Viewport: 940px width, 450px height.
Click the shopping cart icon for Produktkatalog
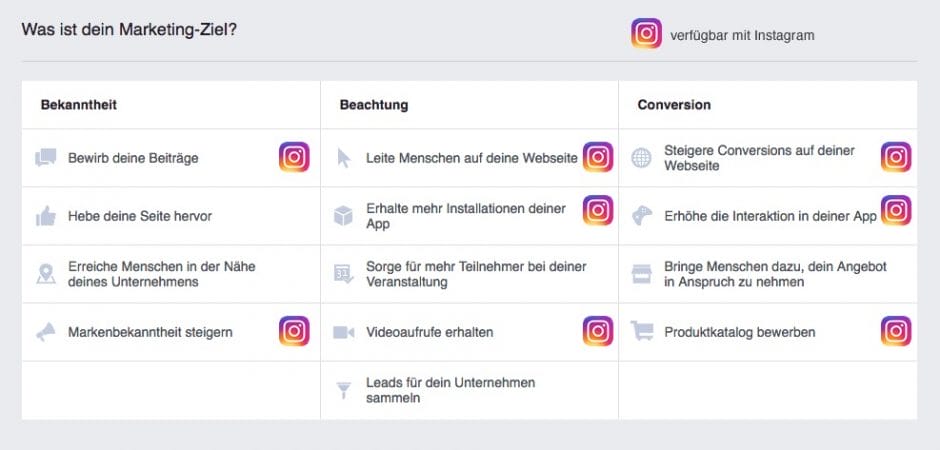[641, 332]
